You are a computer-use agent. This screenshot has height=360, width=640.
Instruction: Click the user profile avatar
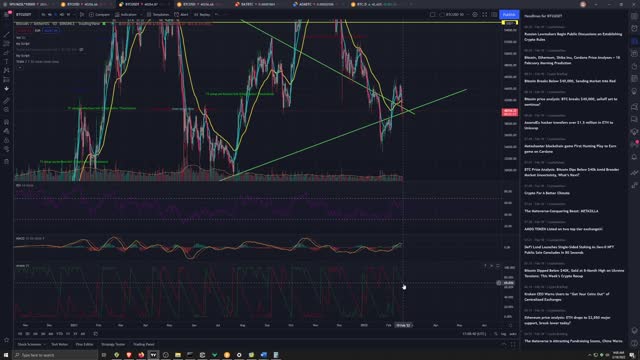pyautogui.click(x=583, y=4)
